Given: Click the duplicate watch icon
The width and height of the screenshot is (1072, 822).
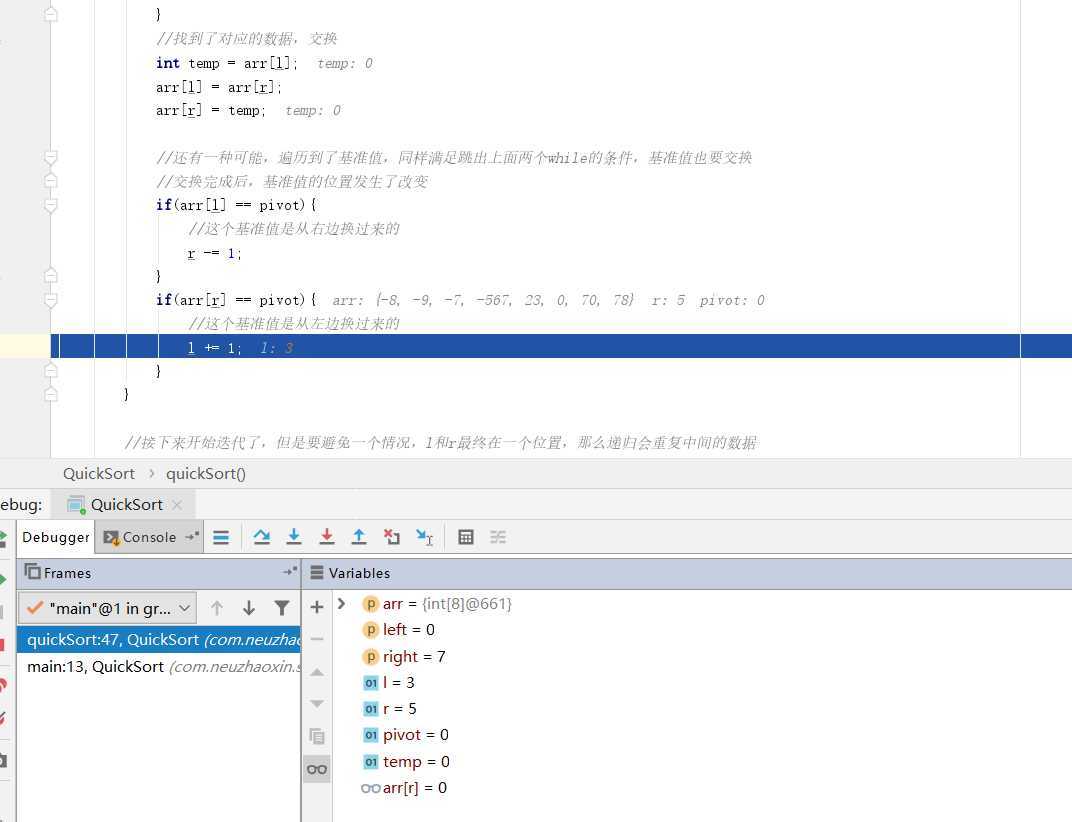Looking at the screenshot, I should pyautogui.click(x=317, y=737).
